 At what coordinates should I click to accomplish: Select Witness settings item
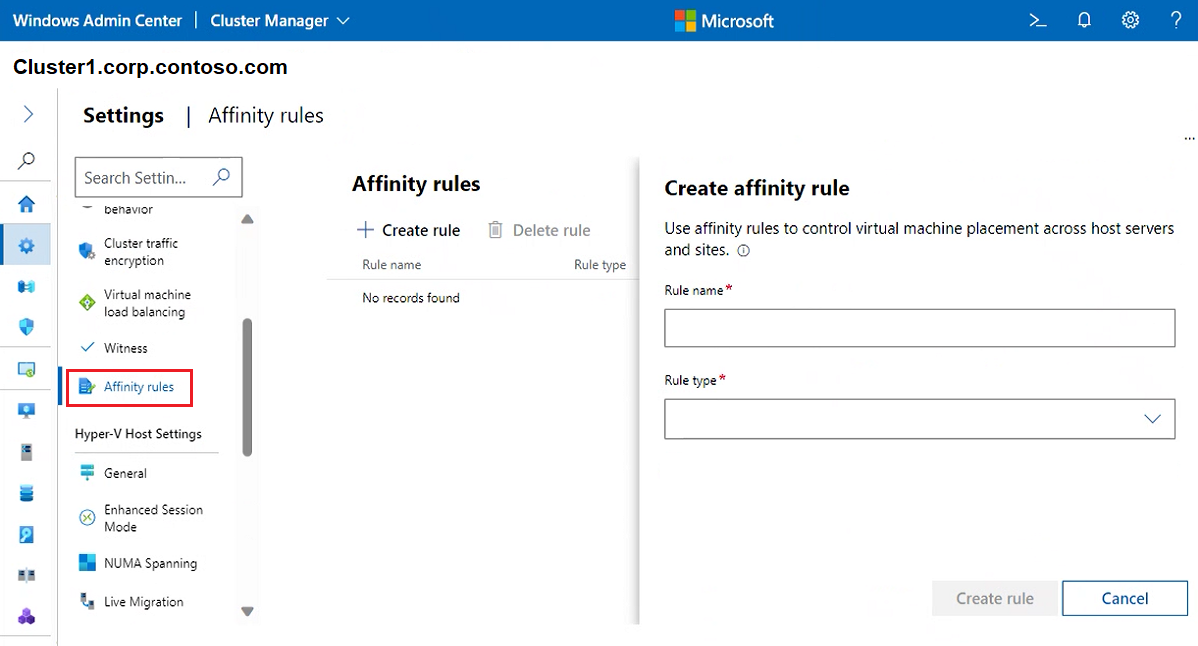click(125, 348)
